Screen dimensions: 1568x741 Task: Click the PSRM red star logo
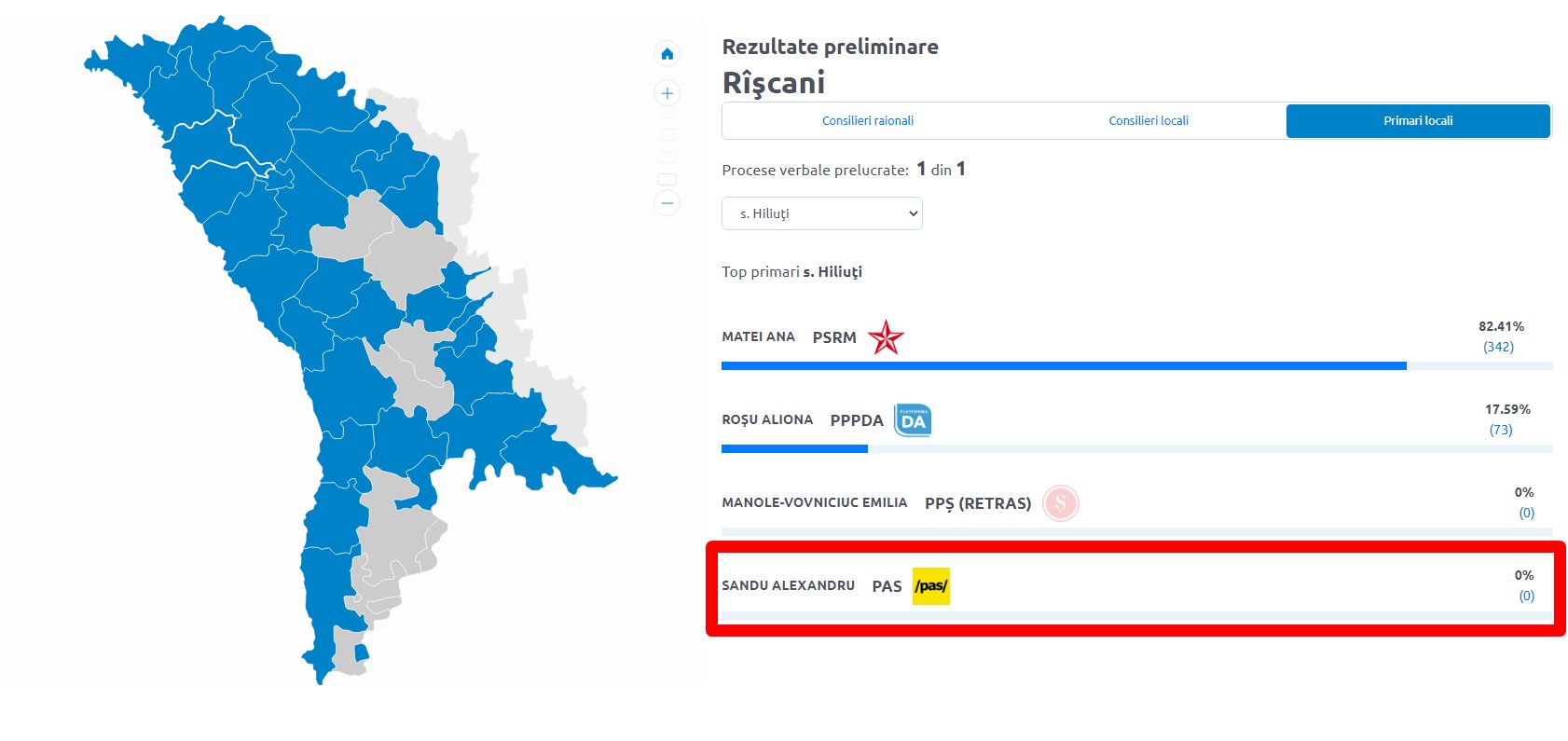886,337
